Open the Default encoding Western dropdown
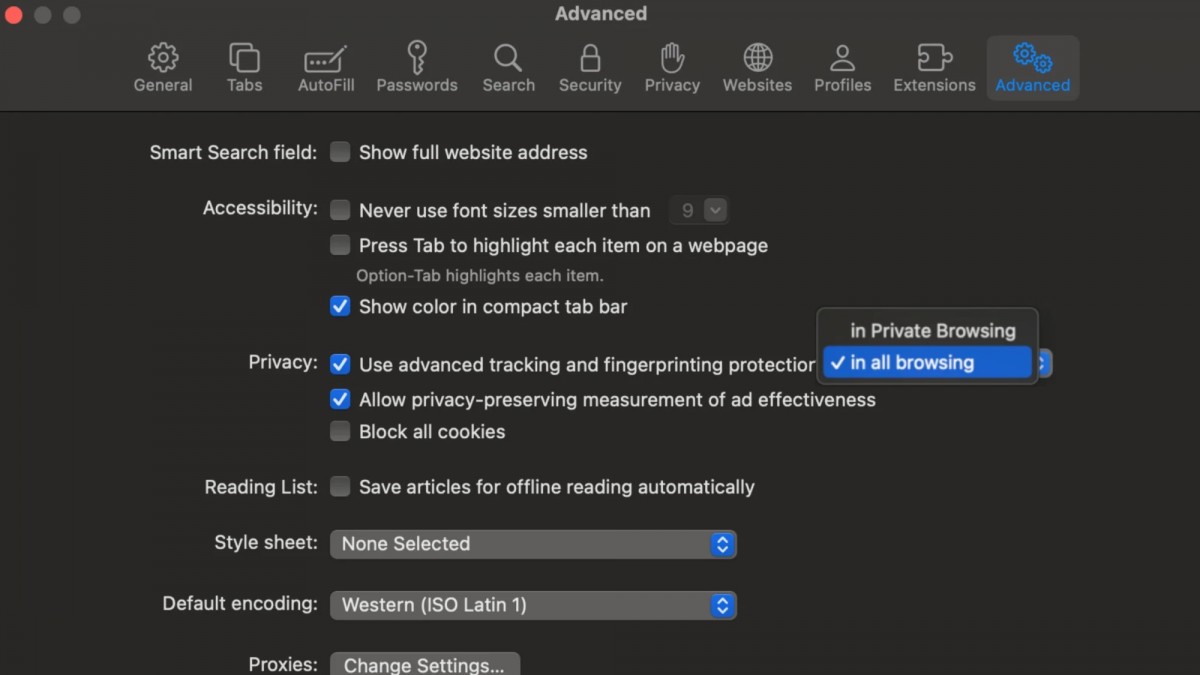 [x=533, y=605]
